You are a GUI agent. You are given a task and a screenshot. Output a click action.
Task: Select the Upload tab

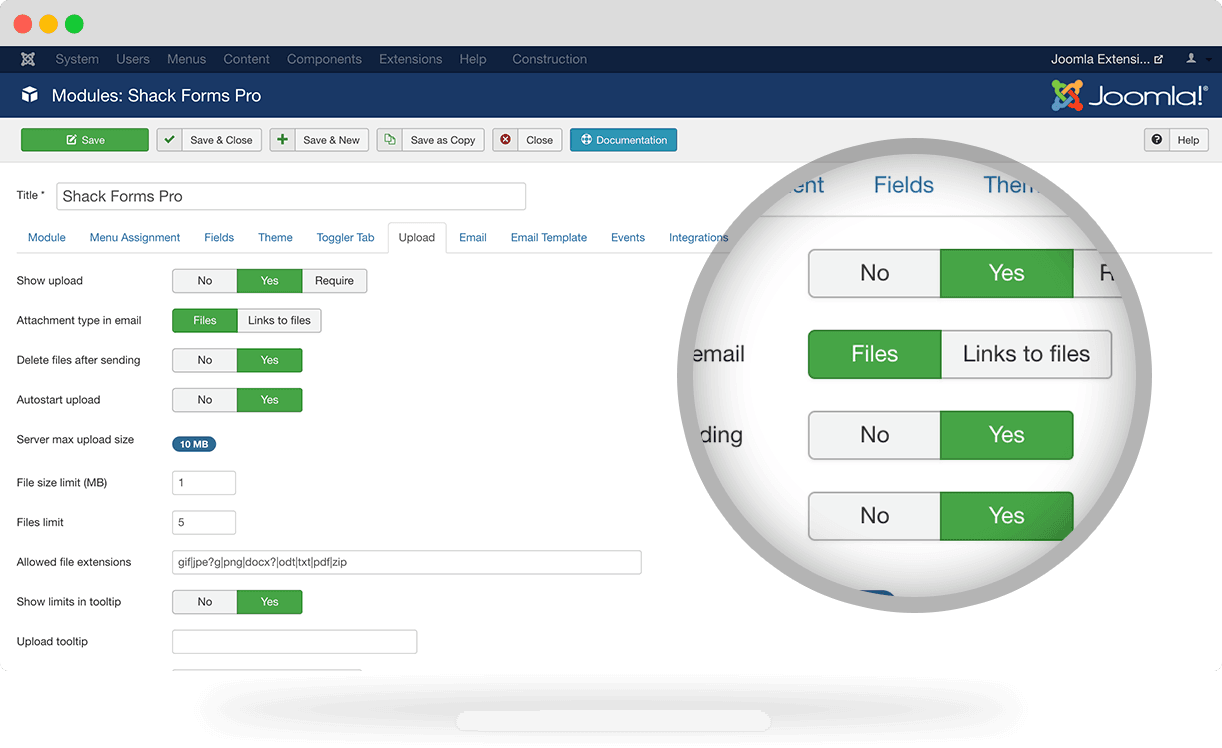417,238
